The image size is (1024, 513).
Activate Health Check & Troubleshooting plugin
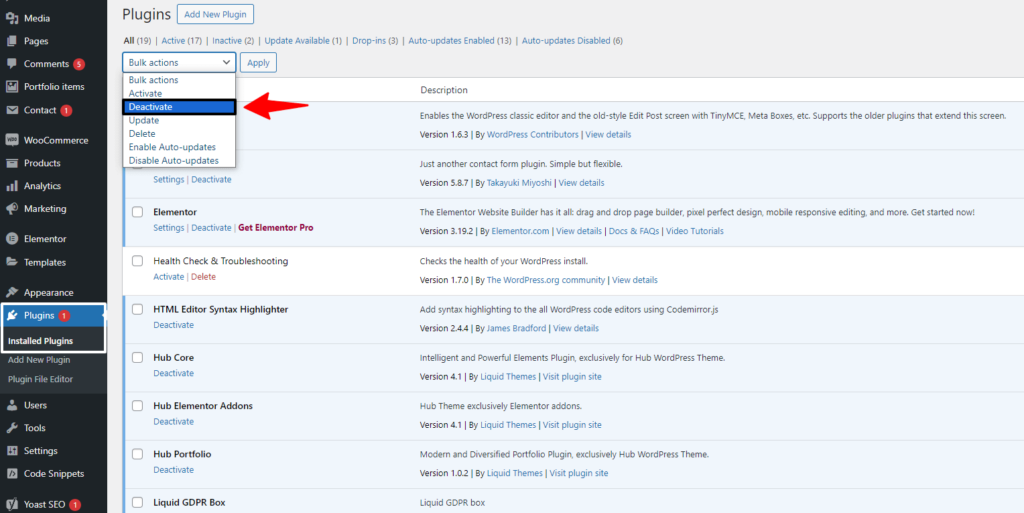tap(168, 277)
